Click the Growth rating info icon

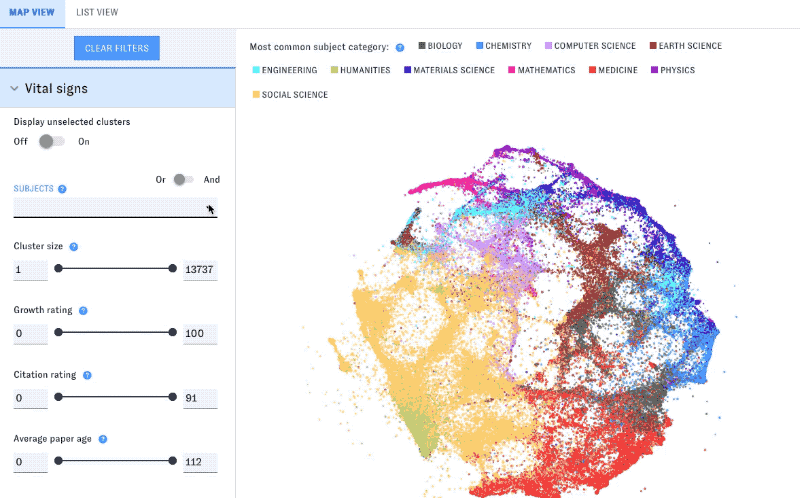[x=83, y=311]
